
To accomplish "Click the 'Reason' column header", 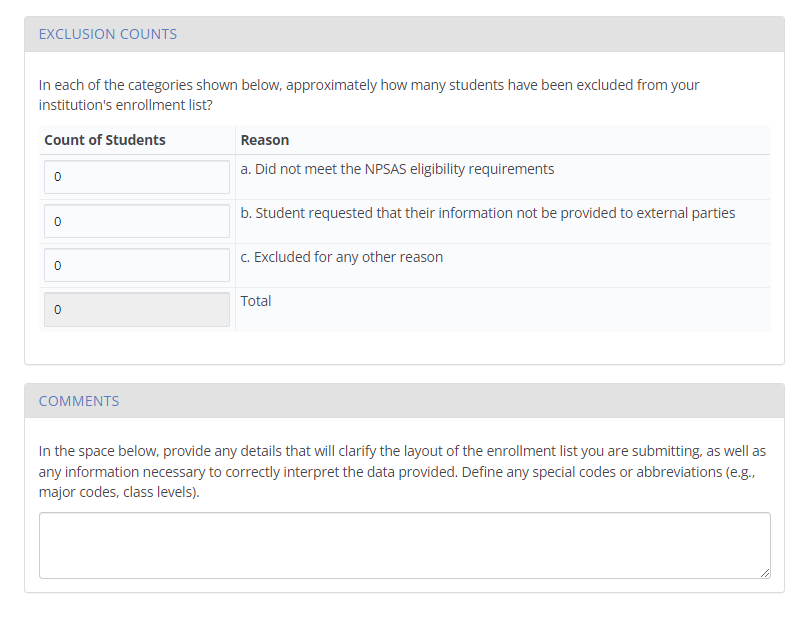I will [x=265, y=140].
